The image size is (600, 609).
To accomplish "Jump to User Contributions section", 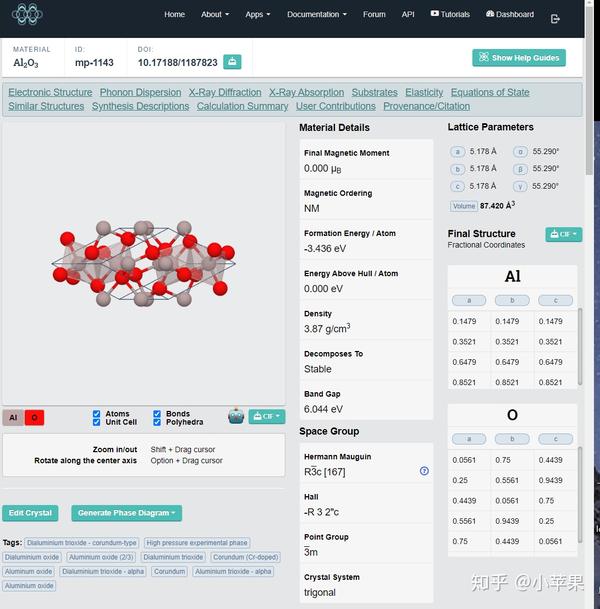I will (x=336, y=106).
